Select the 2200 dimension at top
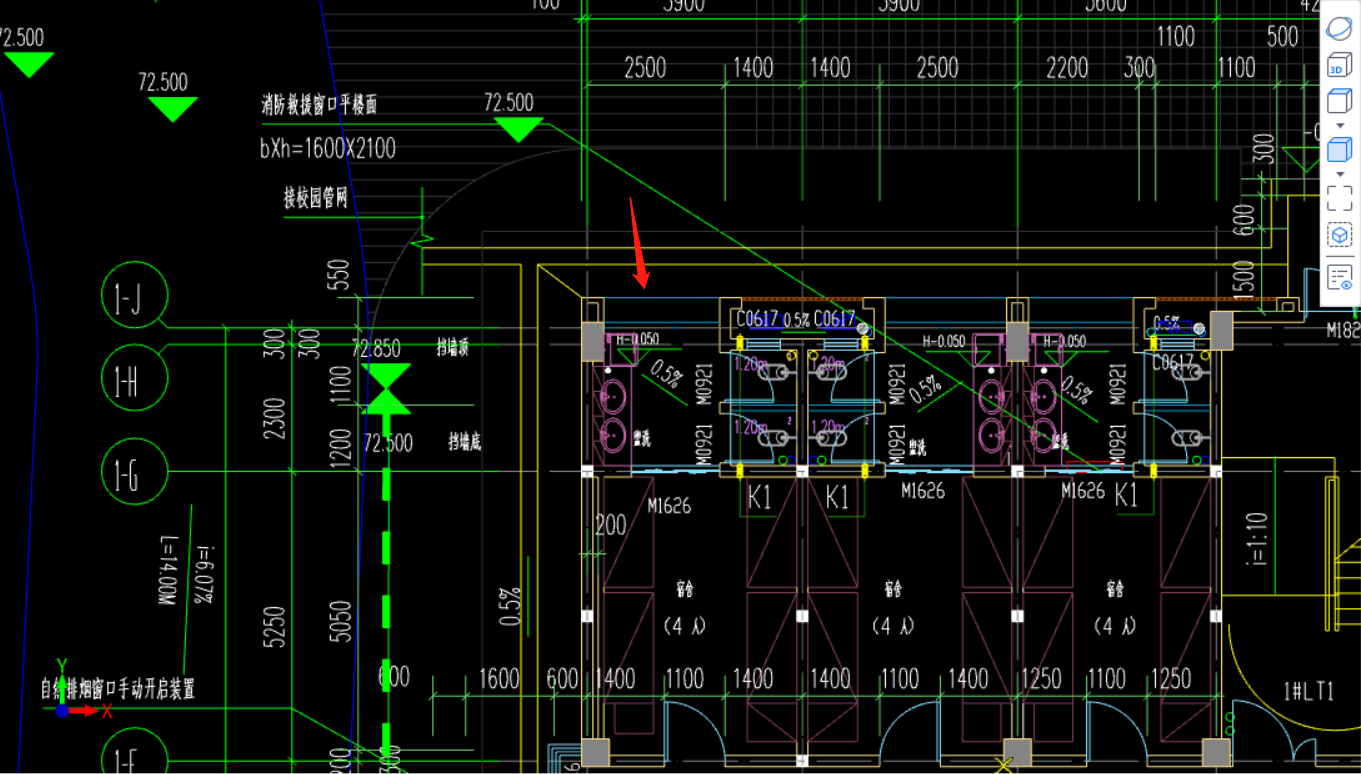 pyautogui.click(x=1067, y=69)
